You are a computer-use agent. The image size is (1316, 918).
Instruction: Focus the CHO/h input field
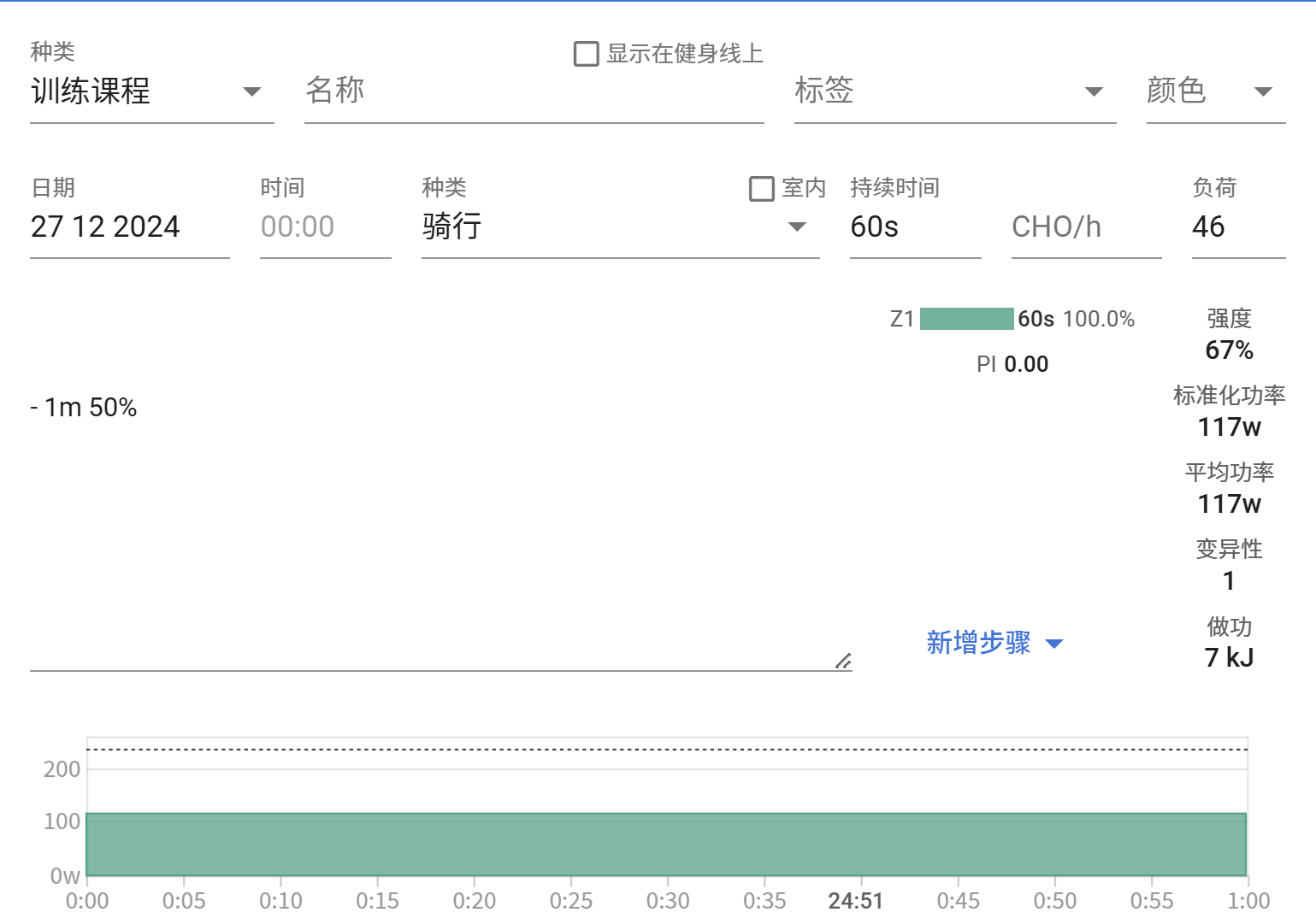pos(1084,227)
